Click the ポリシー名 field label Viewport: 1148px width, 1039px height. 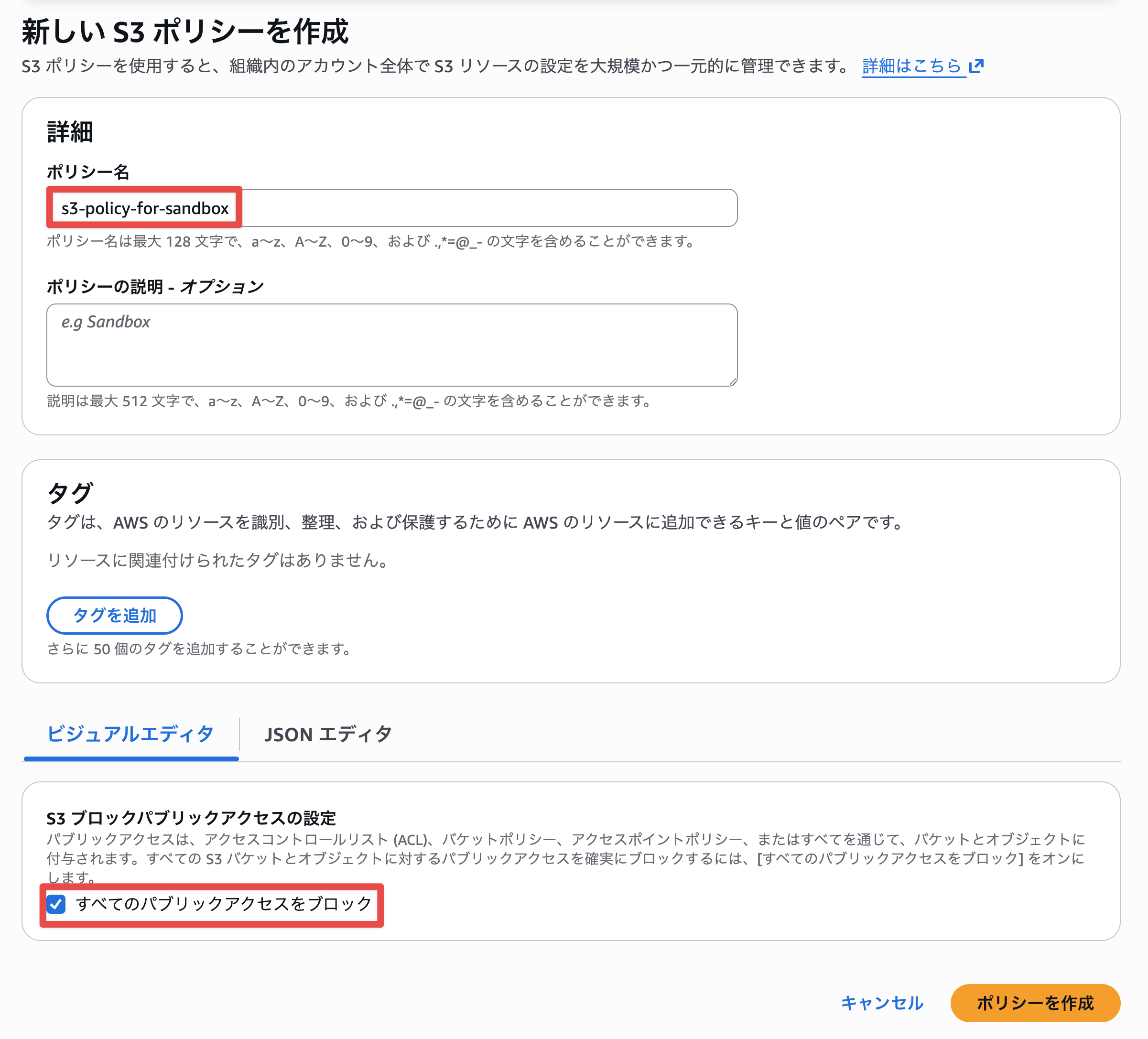[x=88, y=172]
